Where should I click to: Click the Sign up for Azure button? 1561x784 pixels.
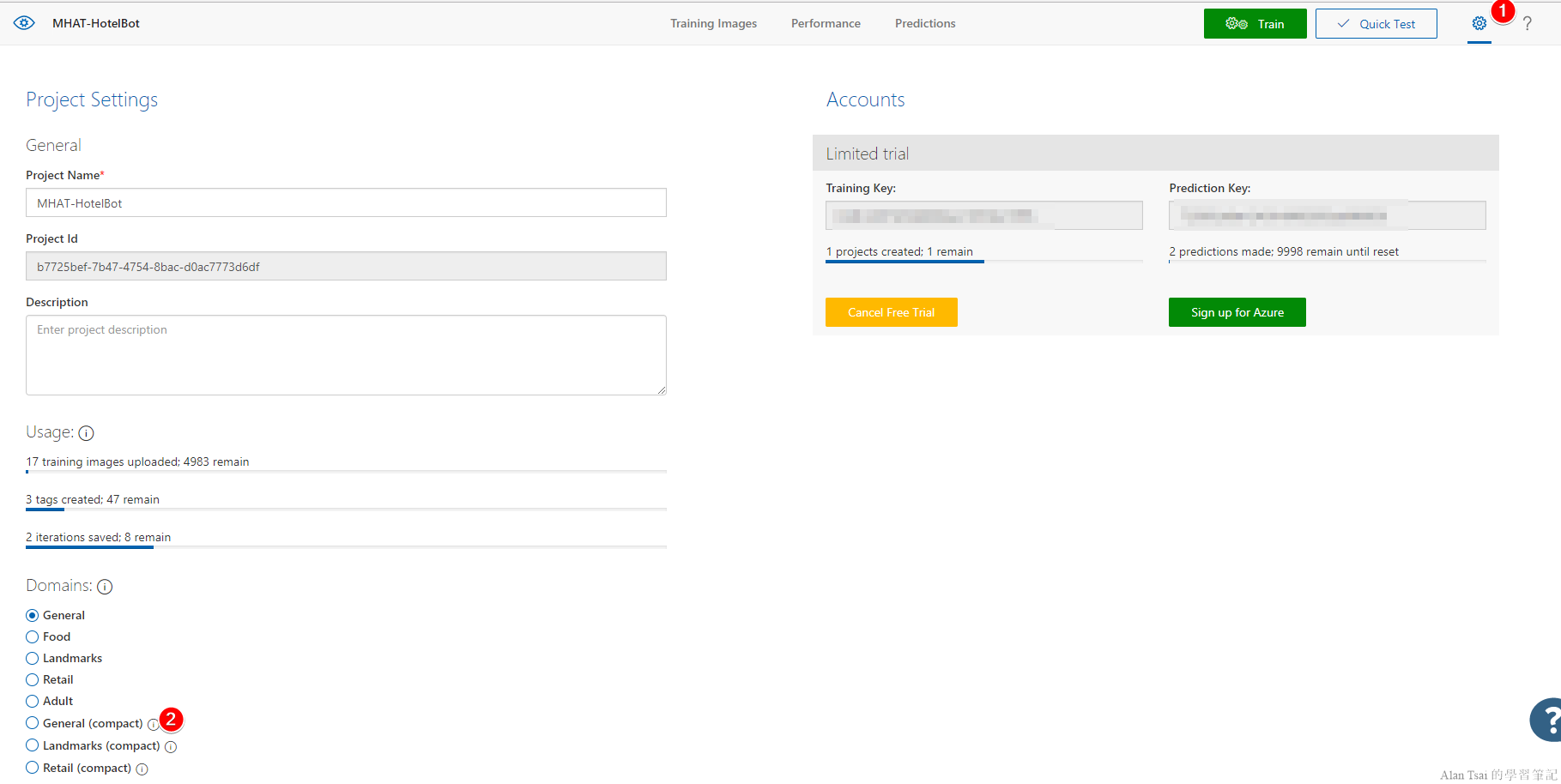point(1237,312)
